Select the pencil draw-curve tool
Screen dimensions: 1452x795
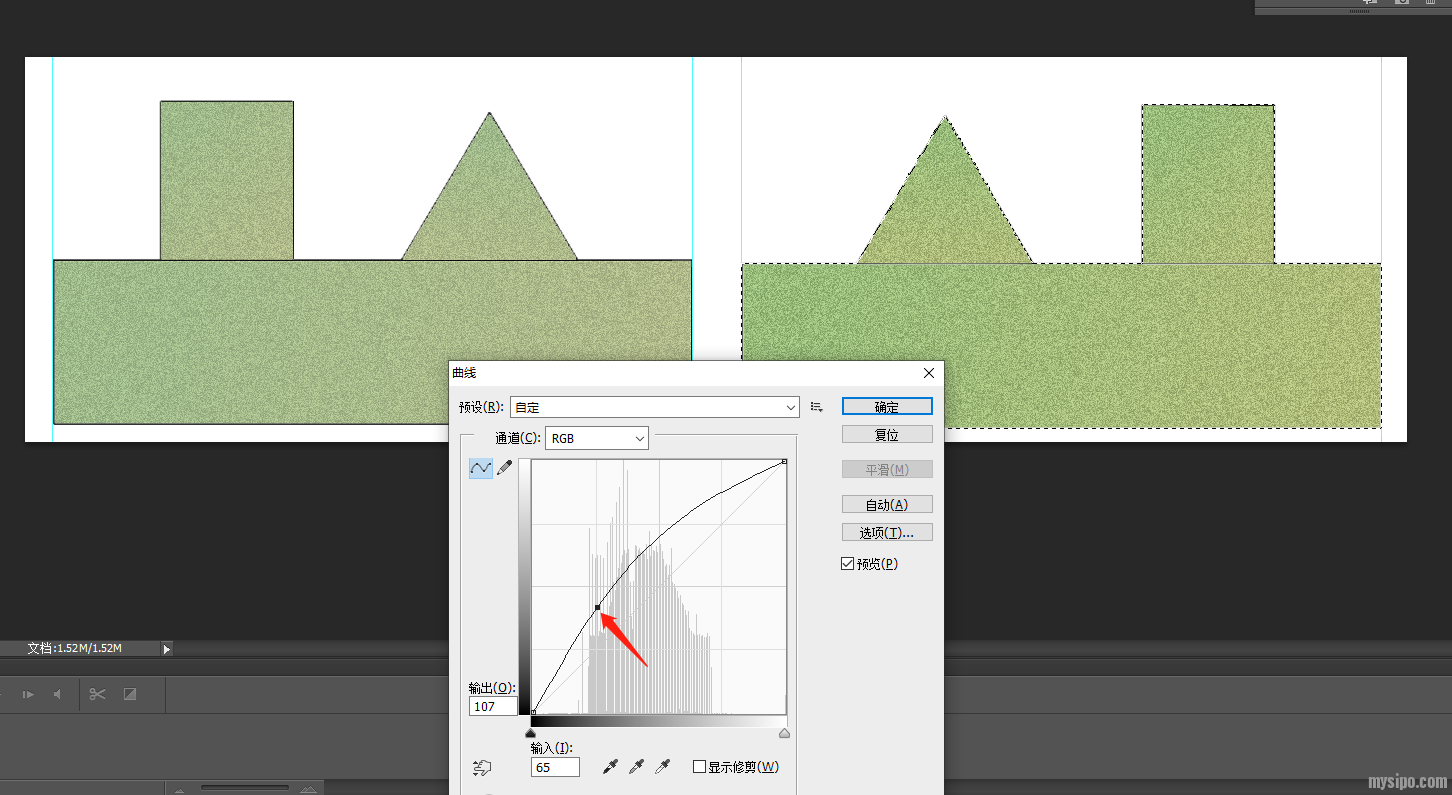coord(505,468)
